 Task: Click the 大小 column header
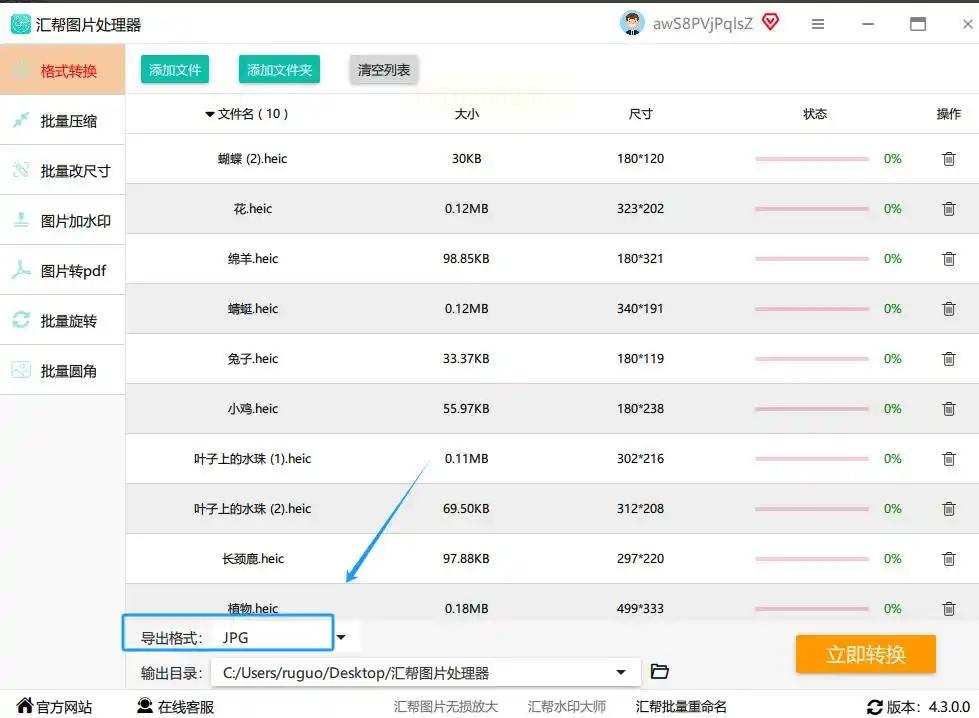click(466, 114)
